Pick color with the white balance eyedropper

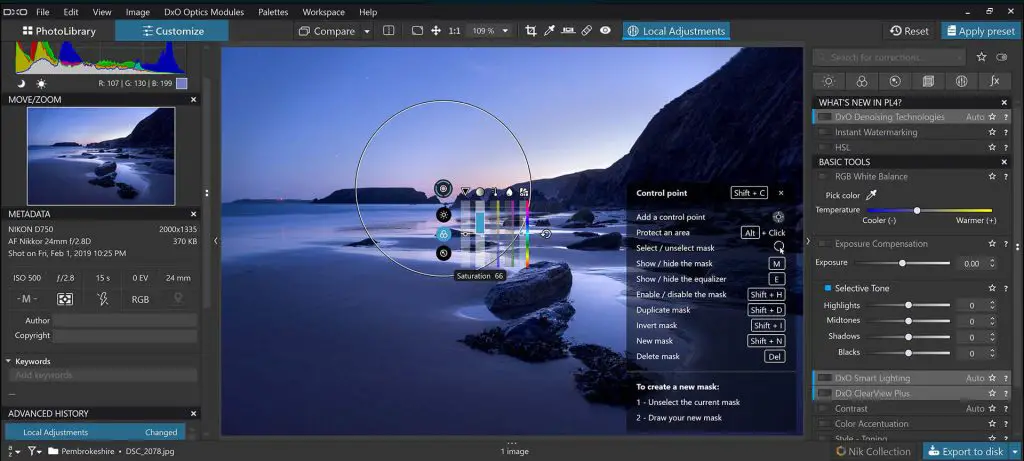(x=871, y=195)
